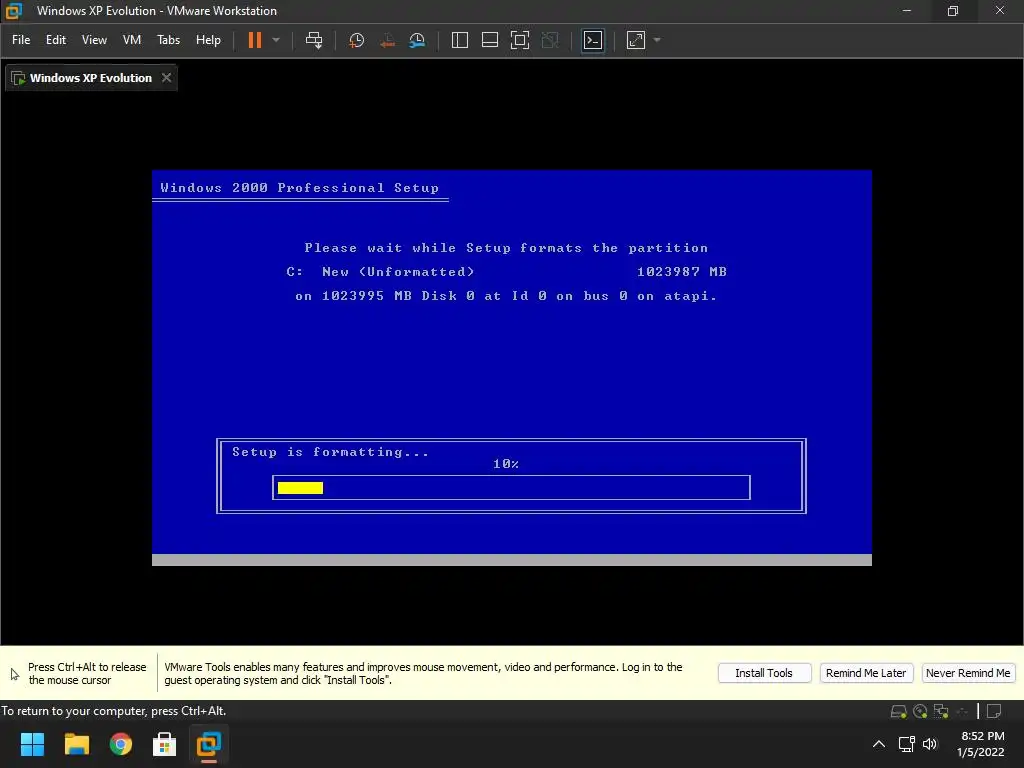Screen dimensions: 1024x768
Task: Click the CD/DVD drive status icon
Action: pos(920,711)
